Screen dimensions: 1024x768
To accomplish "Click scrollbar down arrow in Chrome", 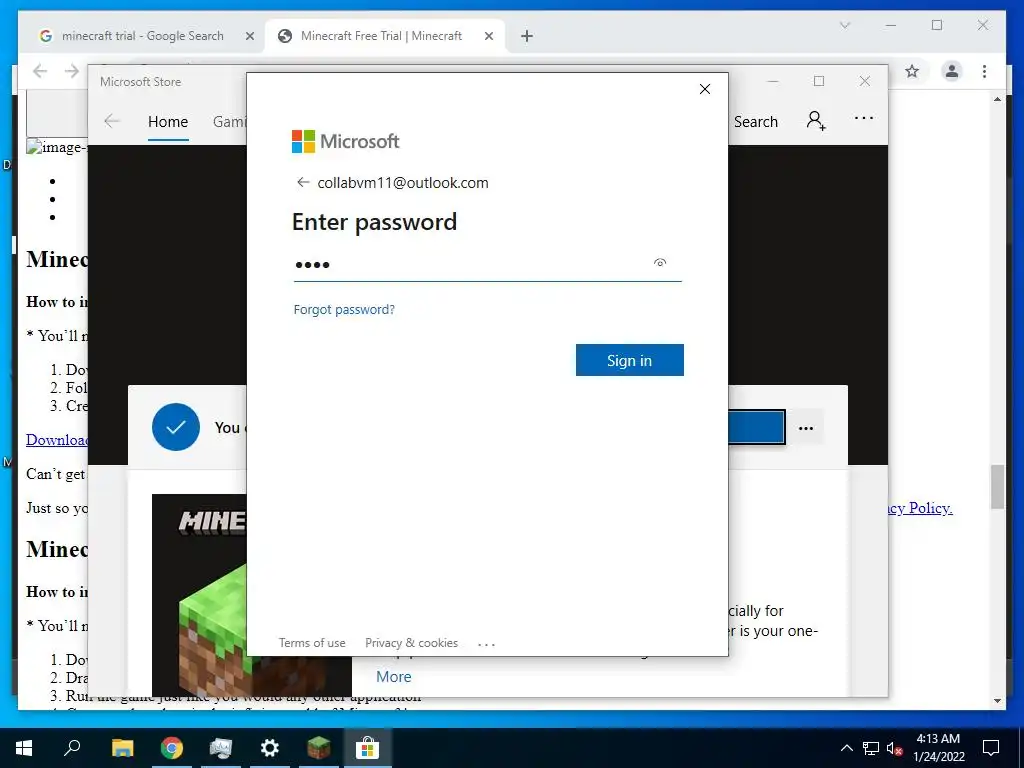I will (997, 701).
